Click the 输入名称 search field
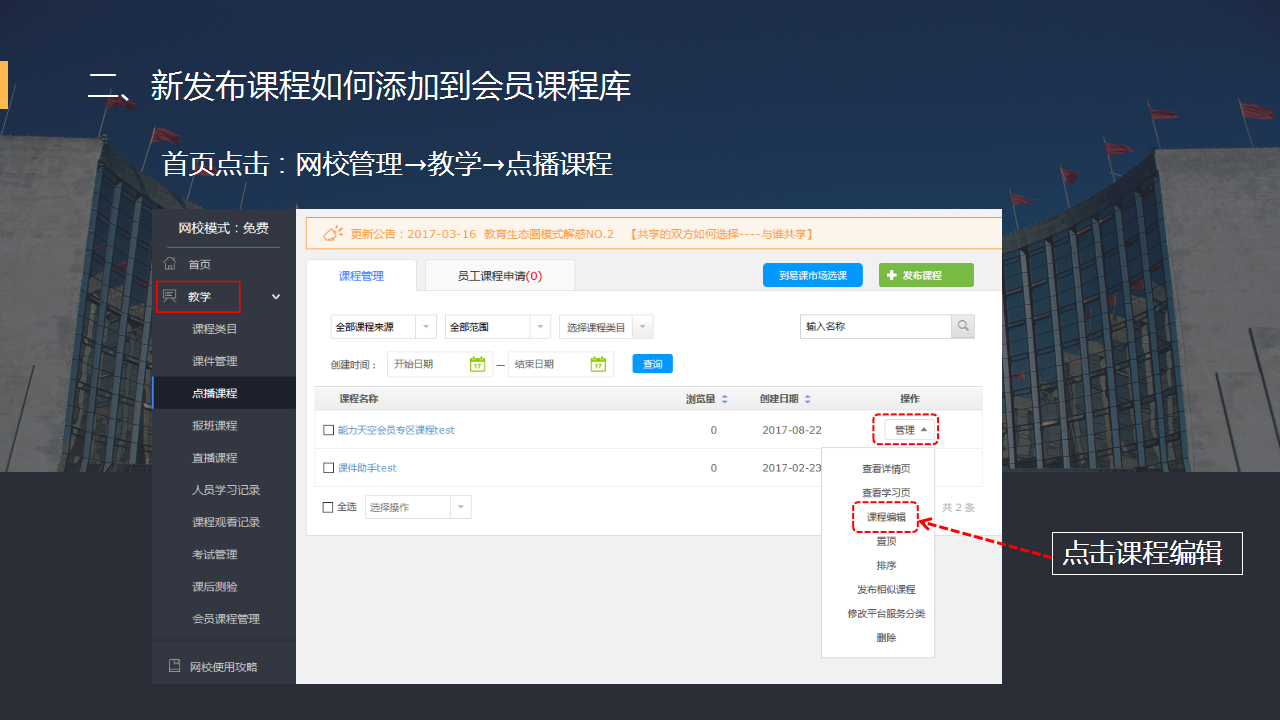 (x=875, y=326)
